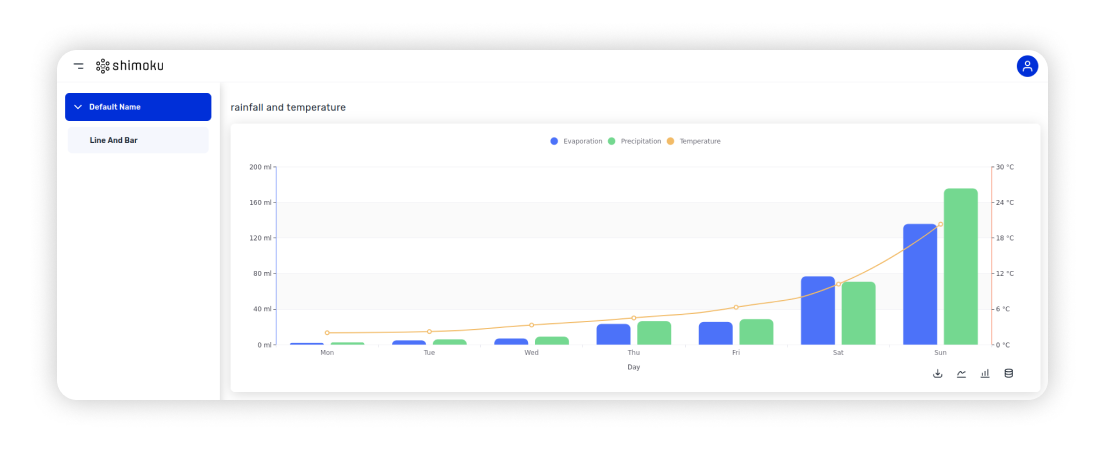The image size is (1105, 451).
Task: Switch chart to bar view icon
Action: coord(985,374)
